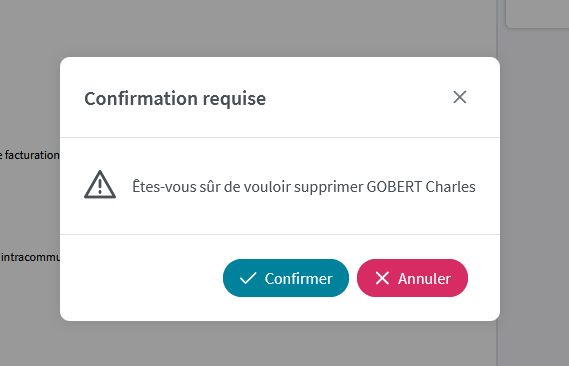Click the checkmark icon inside Confirmer

click(x=248, y=278)
